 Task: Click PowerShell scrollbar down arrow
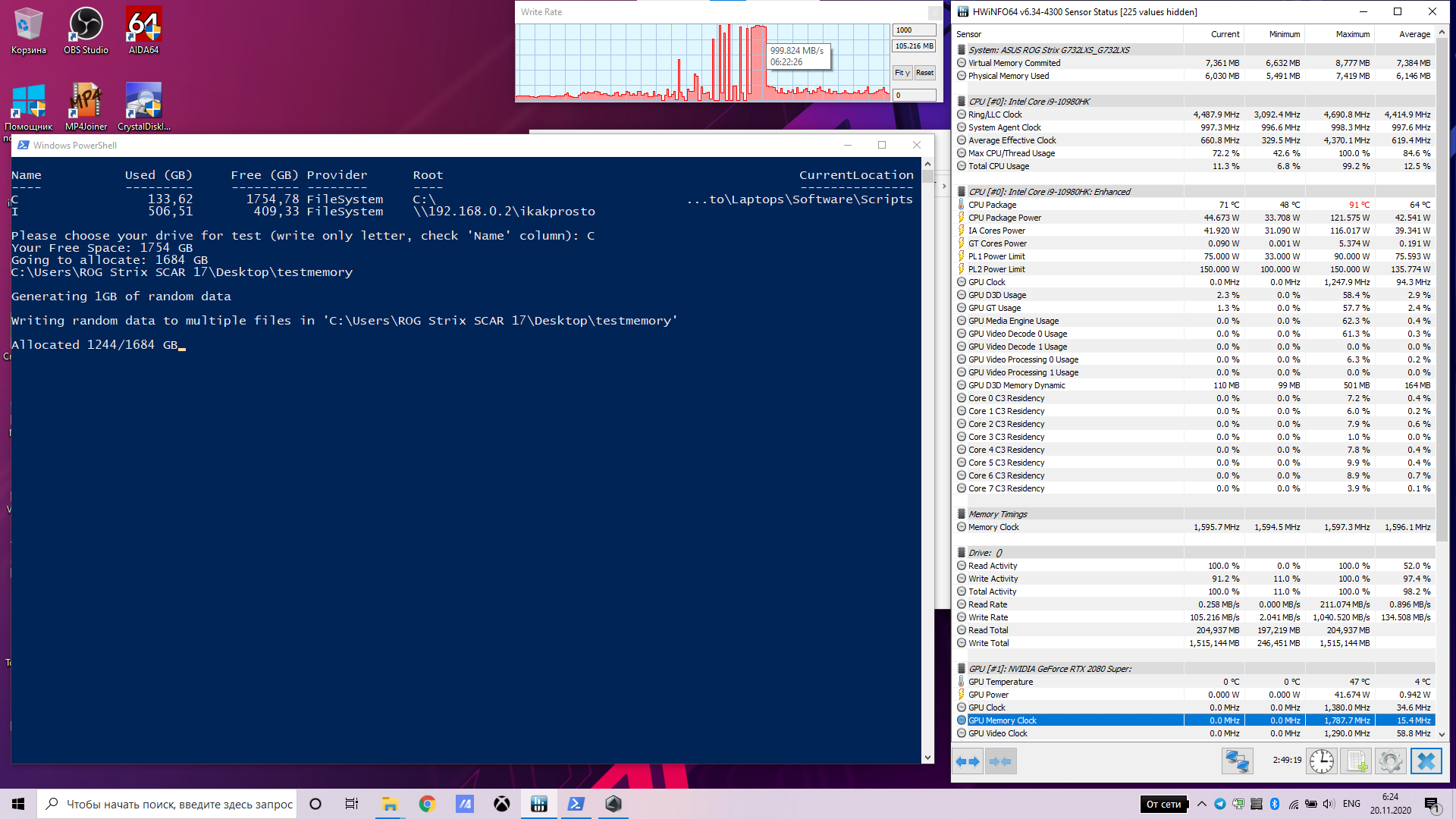(x=927, y=758)
